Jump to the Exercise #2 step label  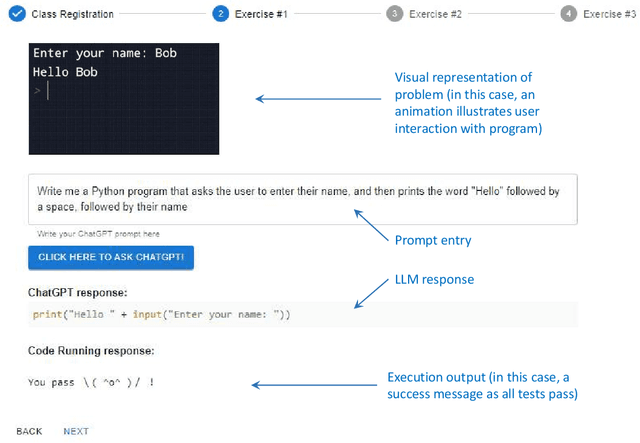point(436,14)
